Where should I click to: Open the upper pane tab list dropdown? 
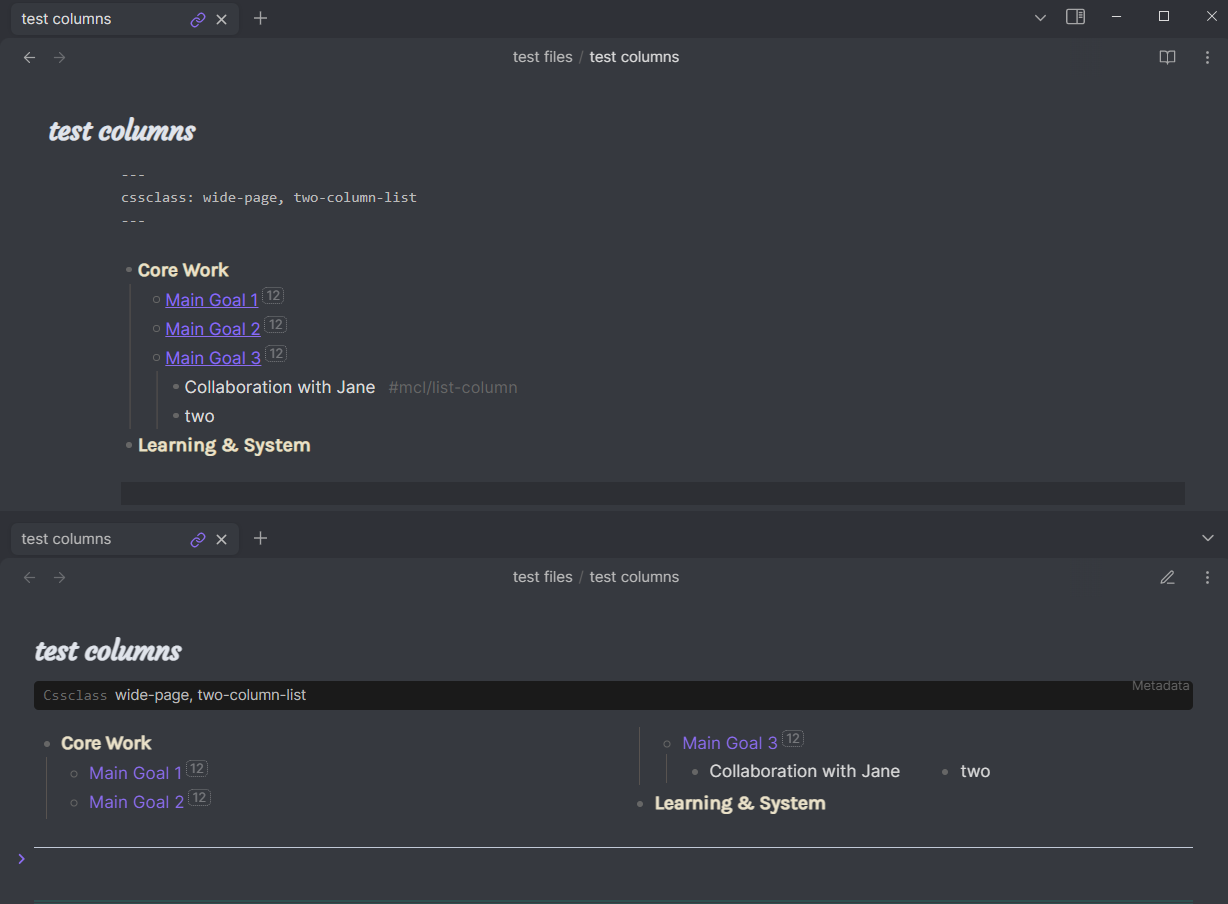tap(1040, 17)
